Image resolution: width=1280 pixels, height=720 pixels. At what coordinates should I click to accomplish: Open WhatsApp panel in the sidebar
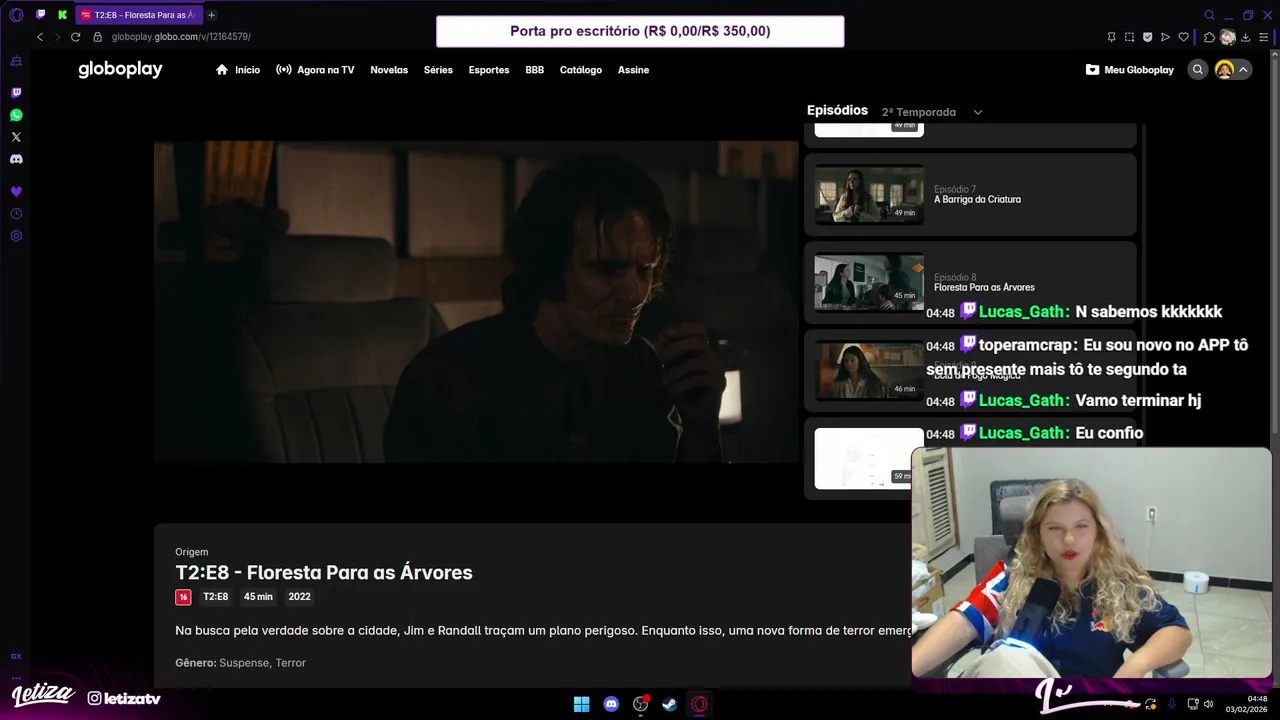click(x=16, y=115)
